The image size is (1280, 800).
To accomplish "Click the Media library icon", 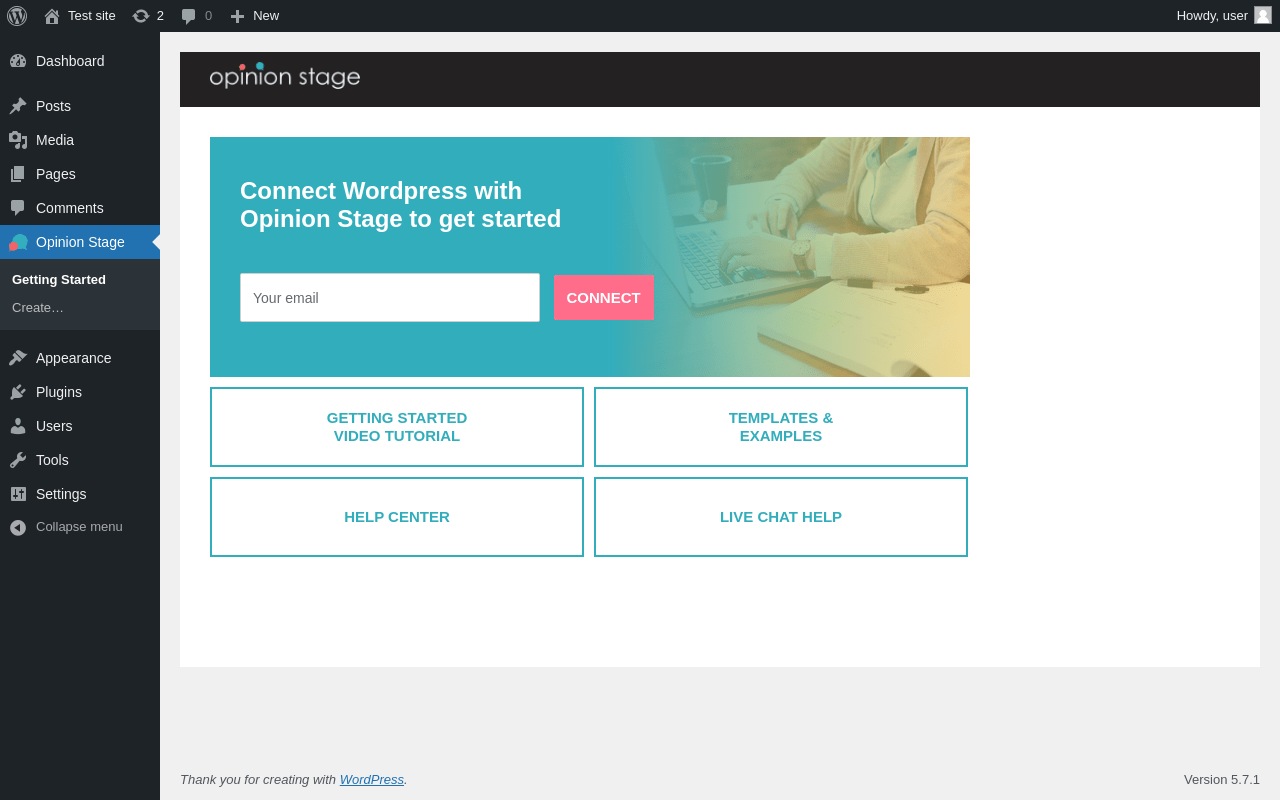I will click(18, 140).
